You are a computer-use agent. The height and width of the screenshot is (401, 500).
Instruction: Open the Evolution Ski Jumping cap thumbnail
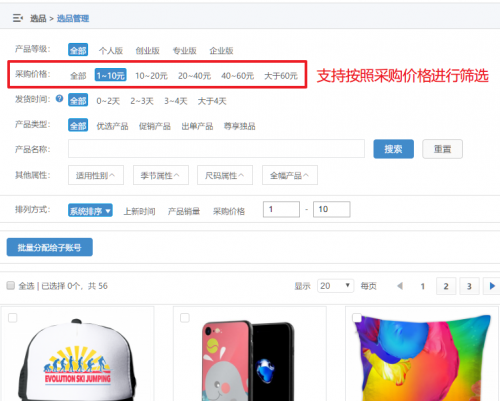[77, 360]
